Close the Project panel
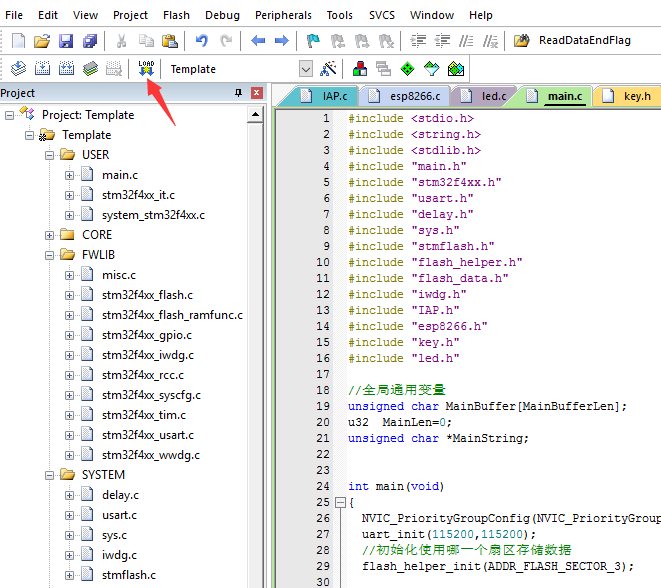The image size is (661, 588). pos(257,93)
